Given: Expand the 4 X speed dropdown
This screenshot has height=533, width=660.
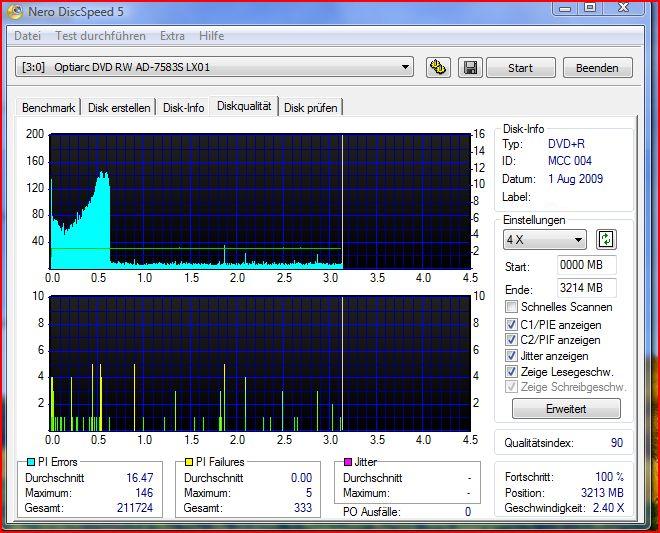Looking at the screenshot, I should click(579, 240).
